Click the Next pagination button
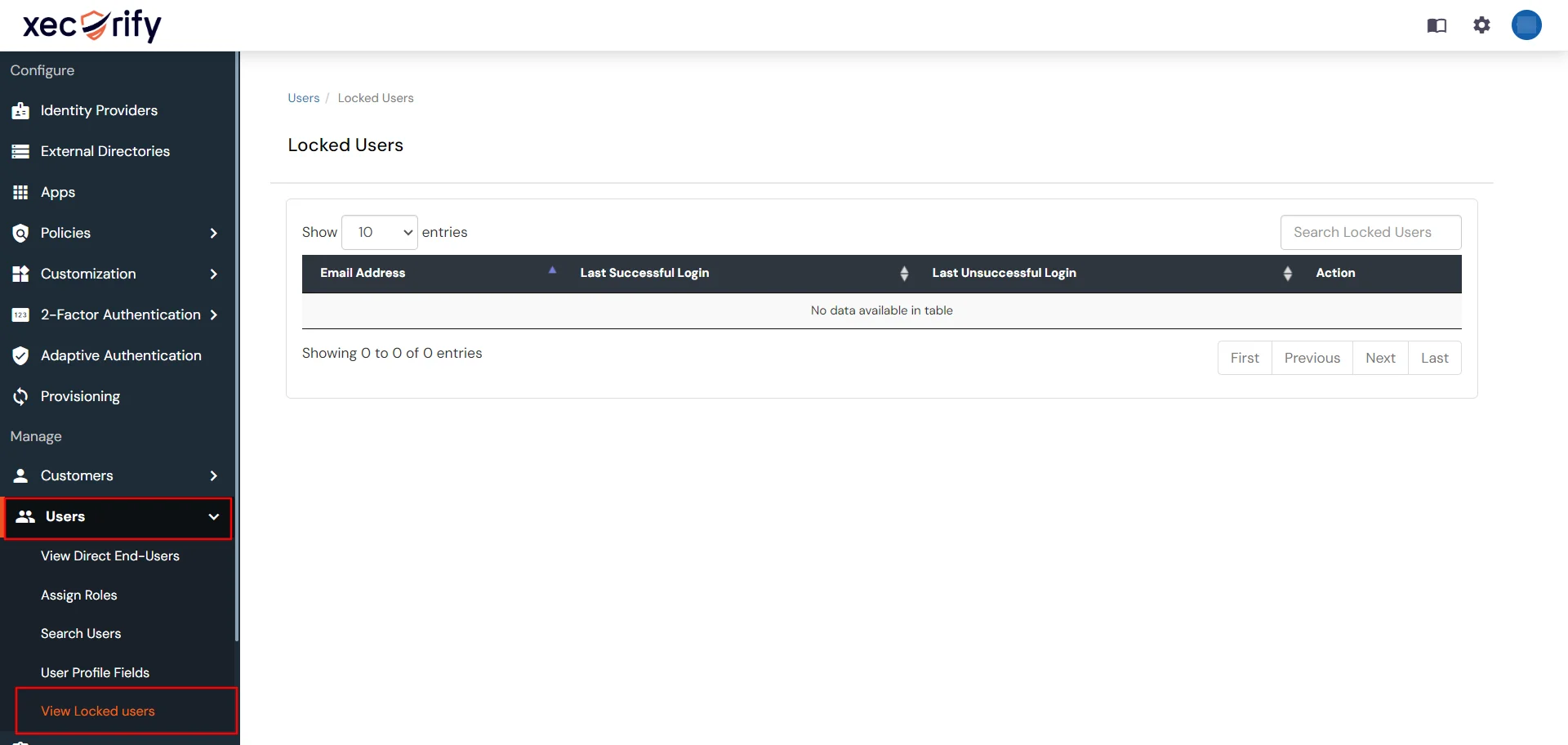The image size is (1568, 745). pyautogui.click(x=1380, y=358)
